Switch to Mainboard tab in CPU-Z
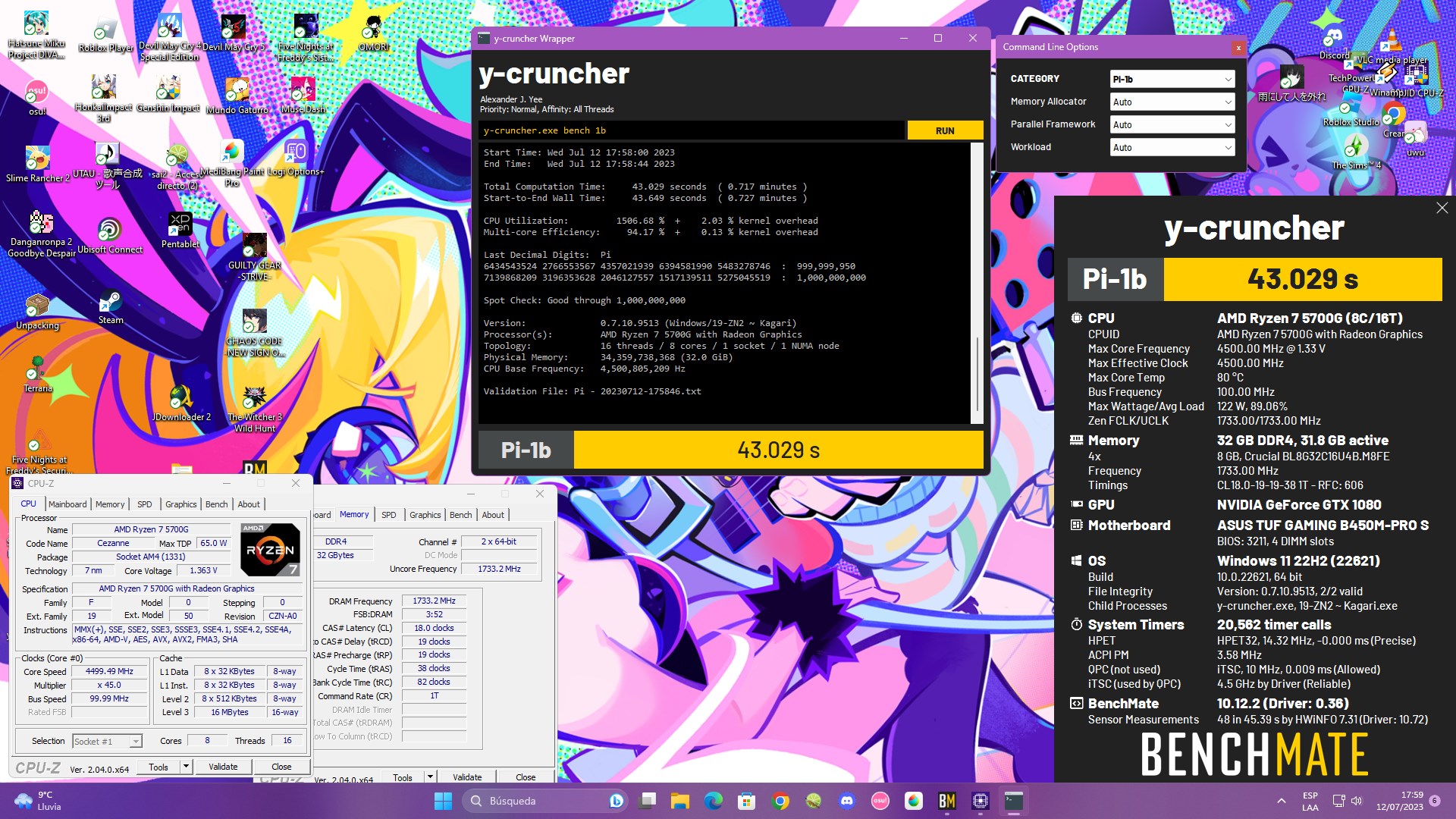 [67, 504]
